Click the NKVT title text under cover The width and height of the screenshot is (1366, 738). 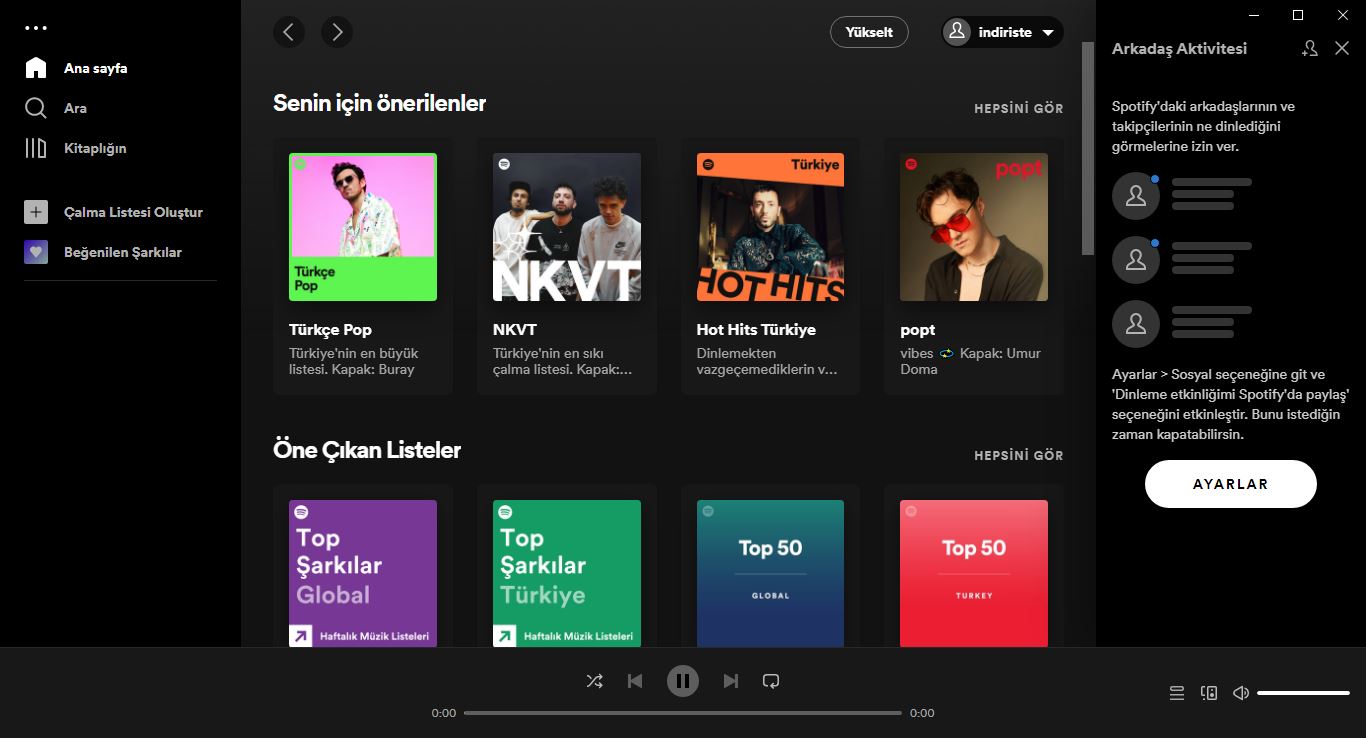pyautogui.click(x=515, y=329)
